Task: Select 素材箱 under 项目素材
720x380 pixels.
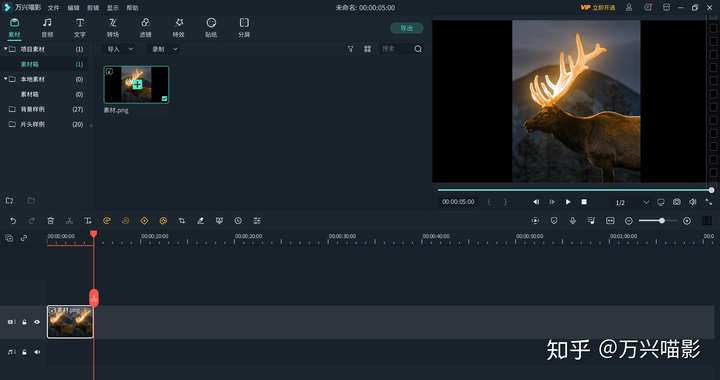Action: click(x=30, y=64)
